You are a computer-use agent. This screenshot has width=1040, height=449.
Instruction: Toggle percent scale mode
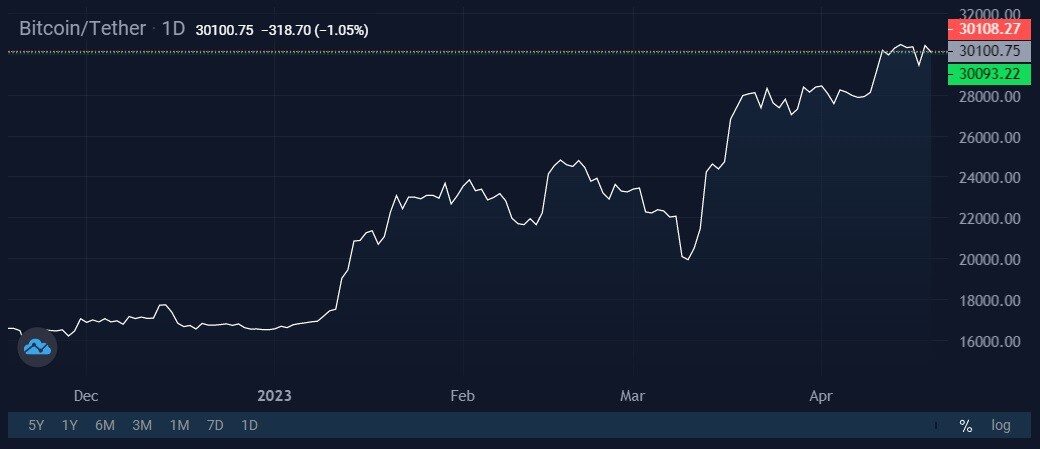tap(966, 425)
